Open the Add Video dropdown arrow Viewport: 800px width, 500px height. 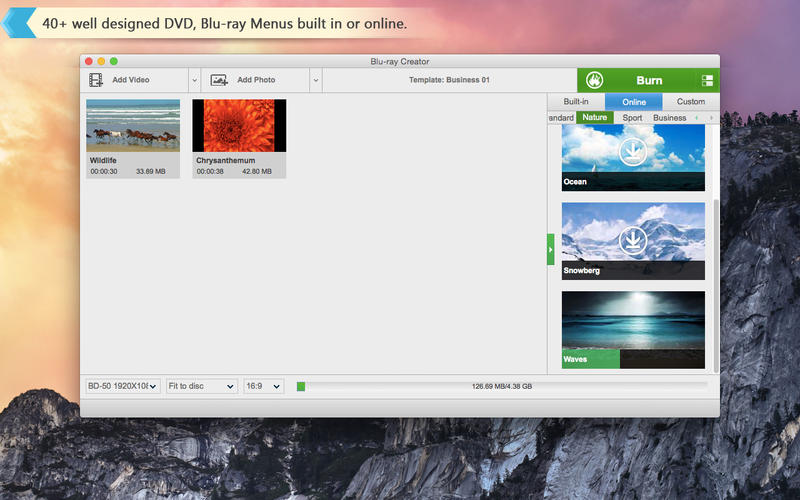coord(194,80)
